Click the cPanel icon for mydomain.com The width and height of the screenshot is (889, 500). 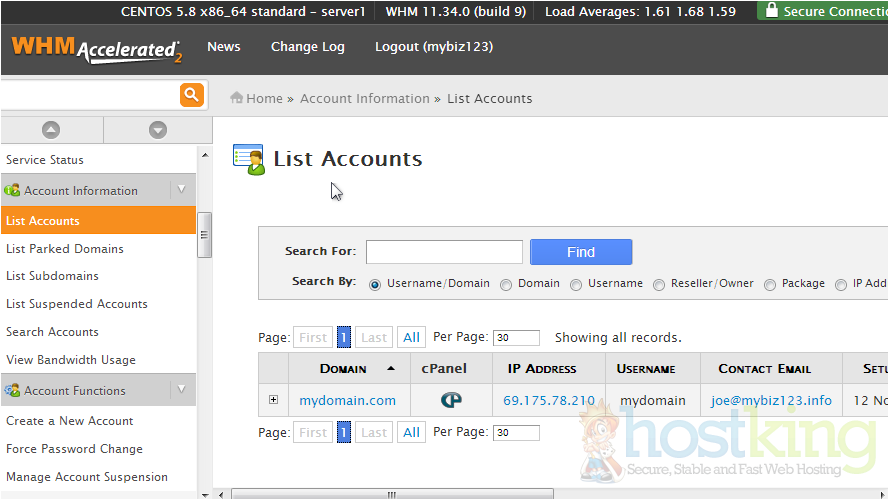click(x=451, y=400)
